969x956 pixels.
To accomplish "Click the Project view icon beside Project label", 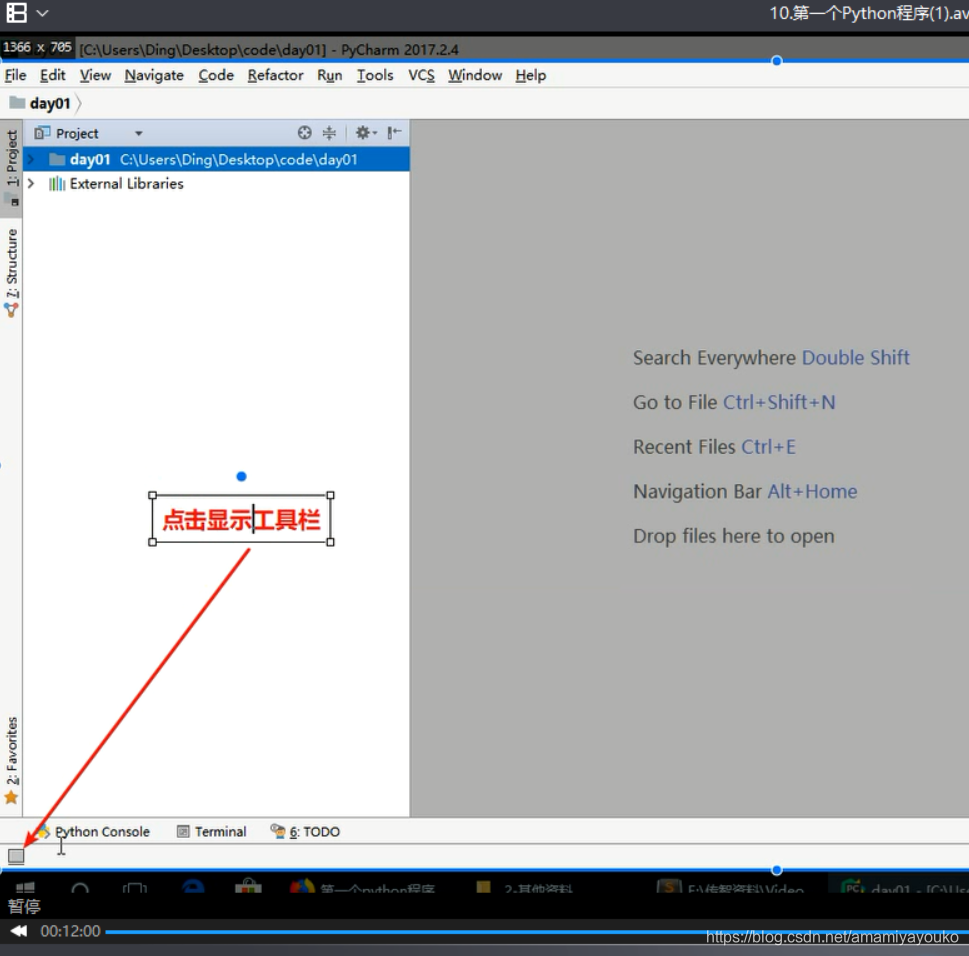I will point(42,133).
